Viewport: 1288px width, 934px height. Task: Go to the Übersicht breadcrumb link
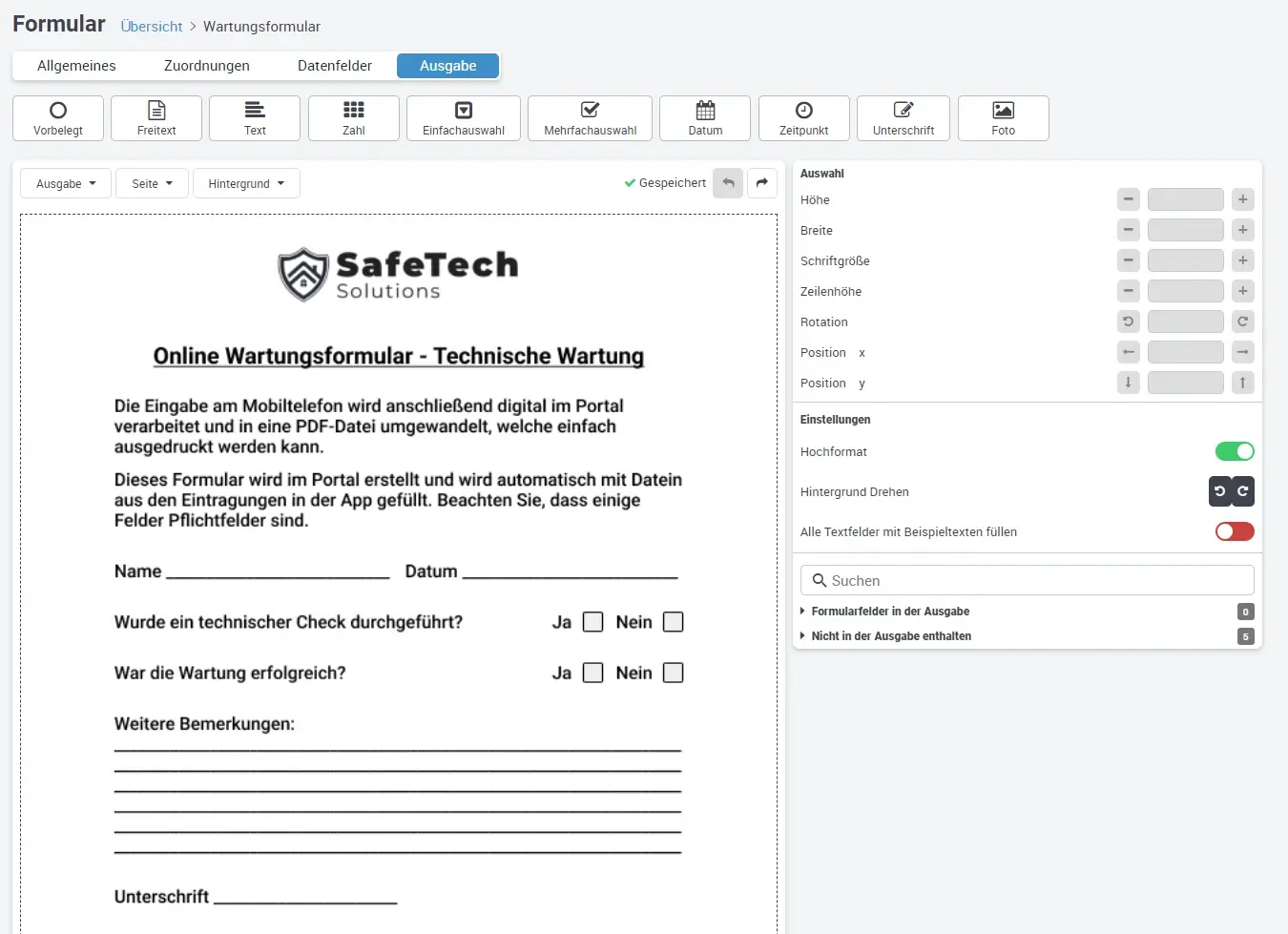click(151, 27)
